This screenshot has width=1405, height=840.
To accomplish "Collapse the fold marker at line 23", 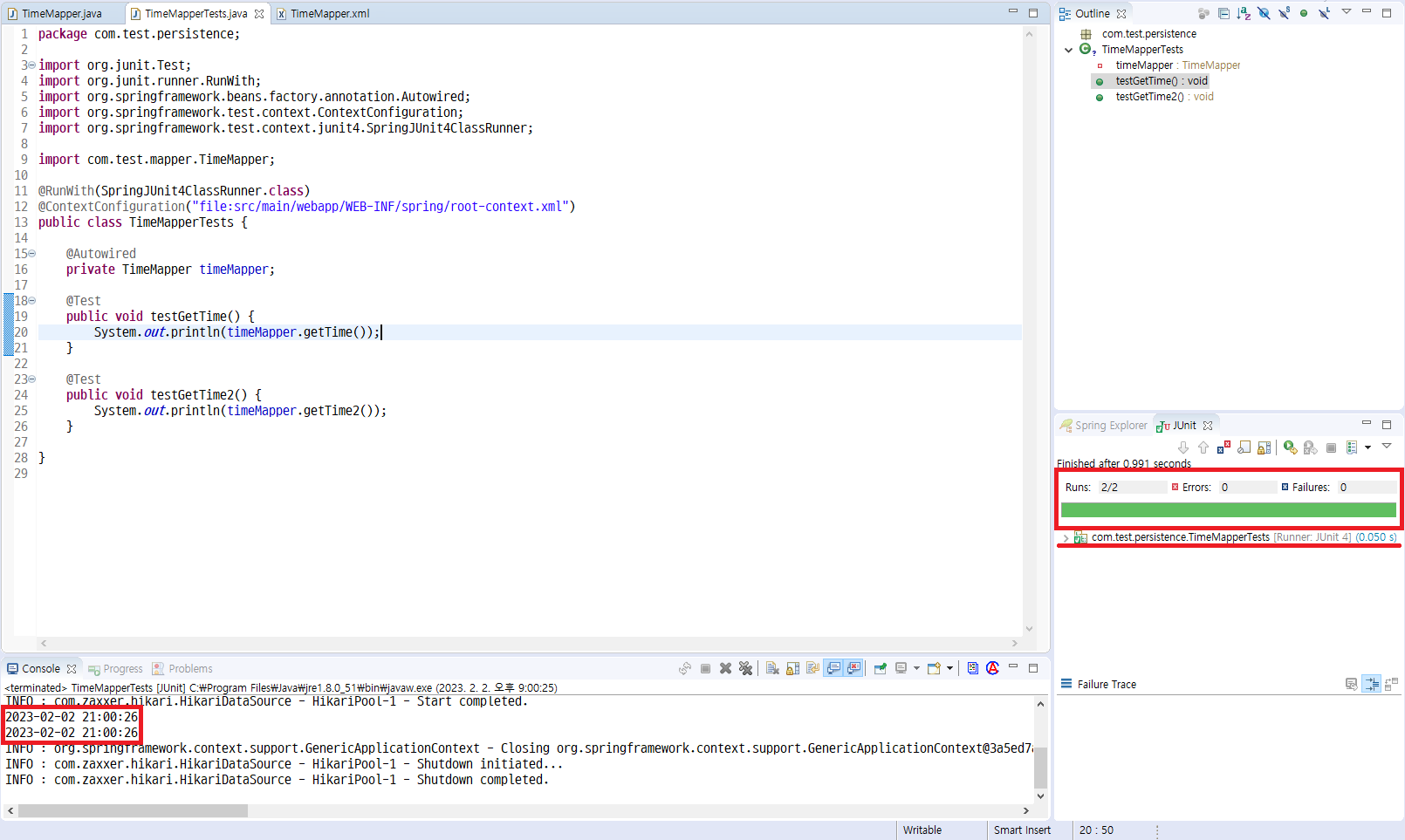I will [32, 379].
